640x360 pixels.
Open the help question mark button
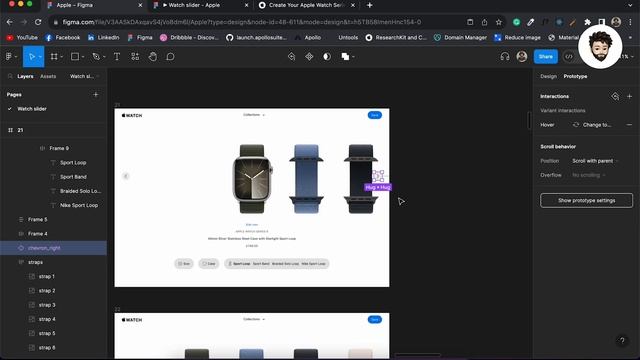[622, 341]
